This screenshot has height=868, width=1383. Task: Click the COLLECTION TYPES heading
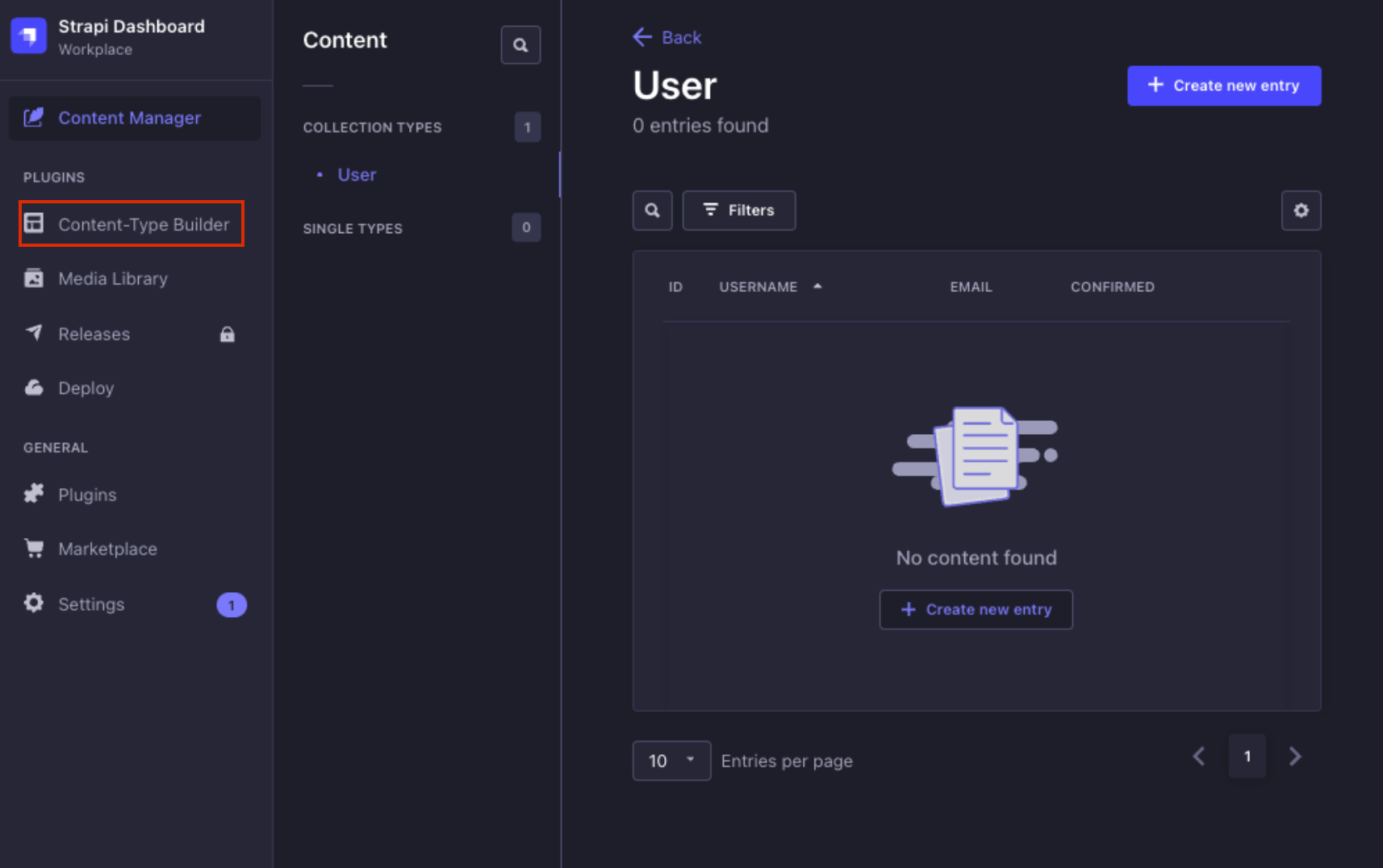click(372, 127)
